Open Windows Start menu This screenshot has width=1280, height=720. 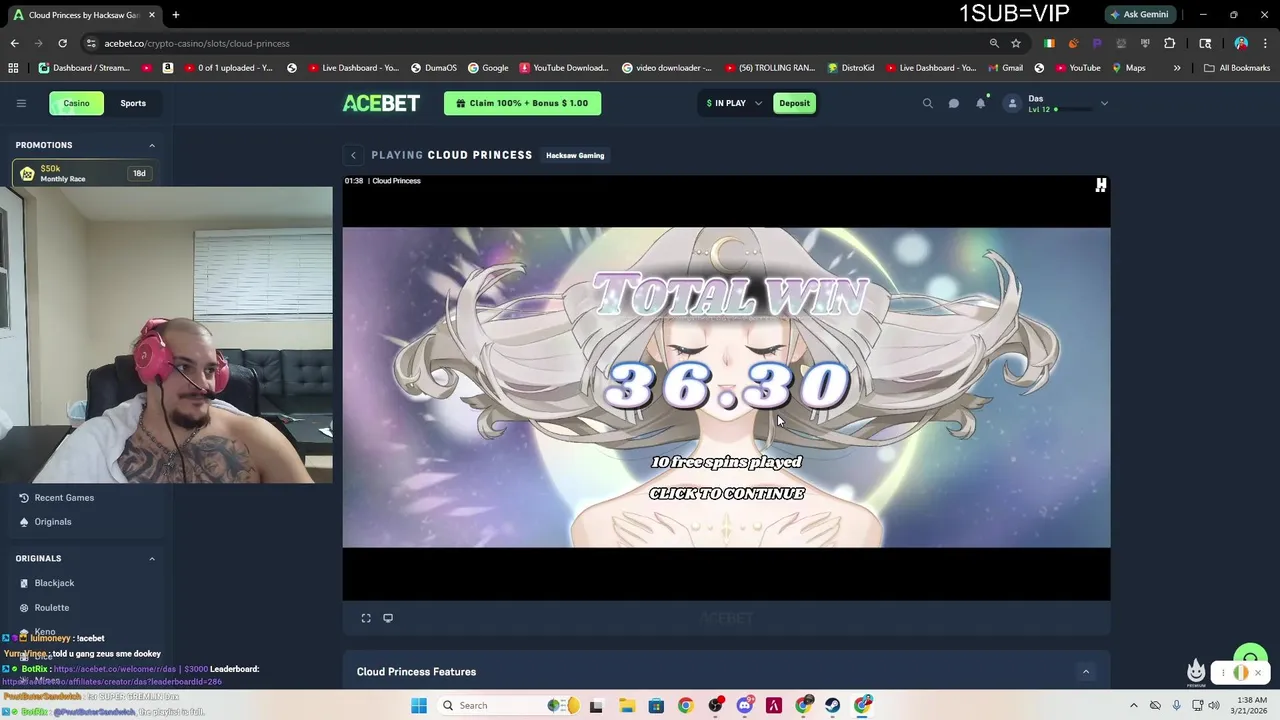pyautogui.click(x=419, y=705)
